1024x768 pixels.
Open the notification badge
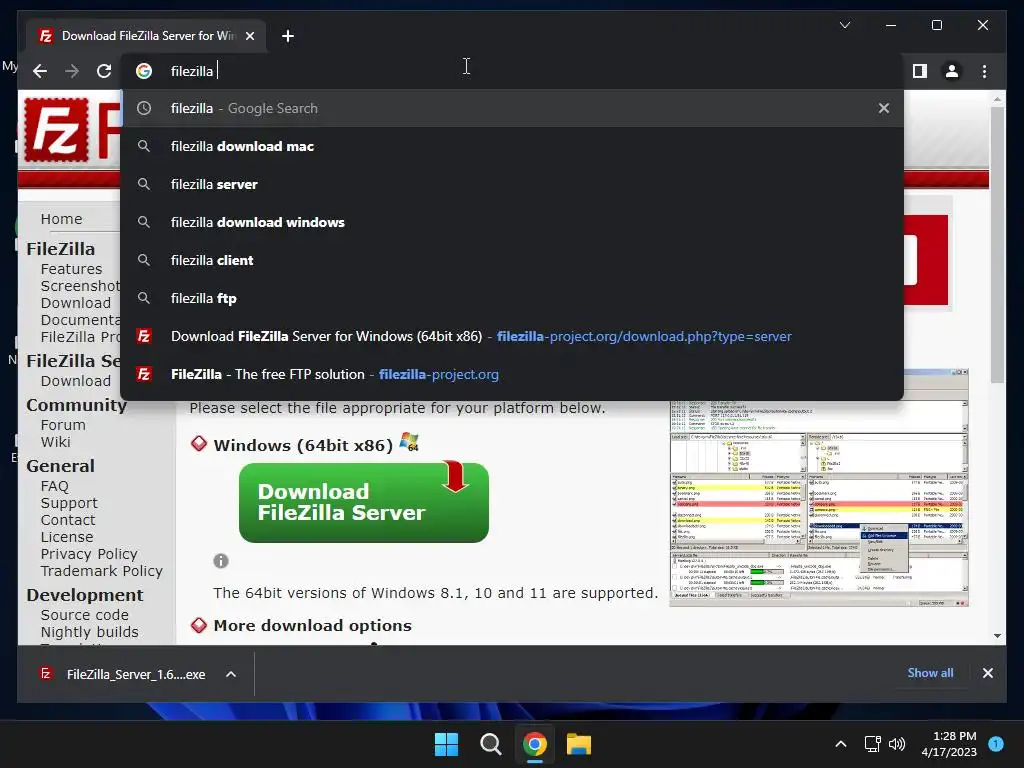tap(996, 744)
